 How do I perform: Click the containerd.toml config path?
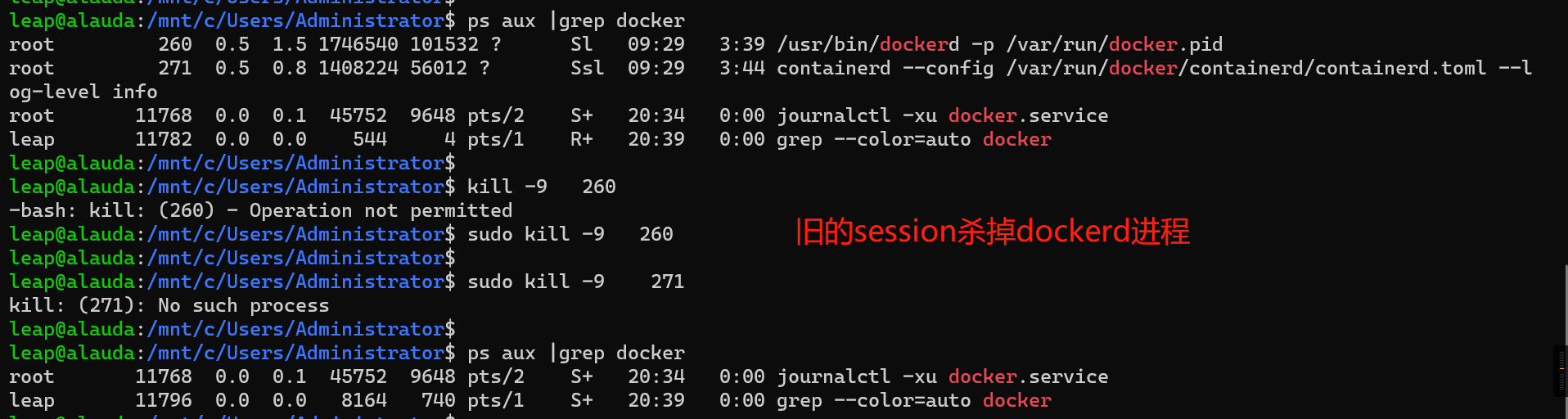1246,68
